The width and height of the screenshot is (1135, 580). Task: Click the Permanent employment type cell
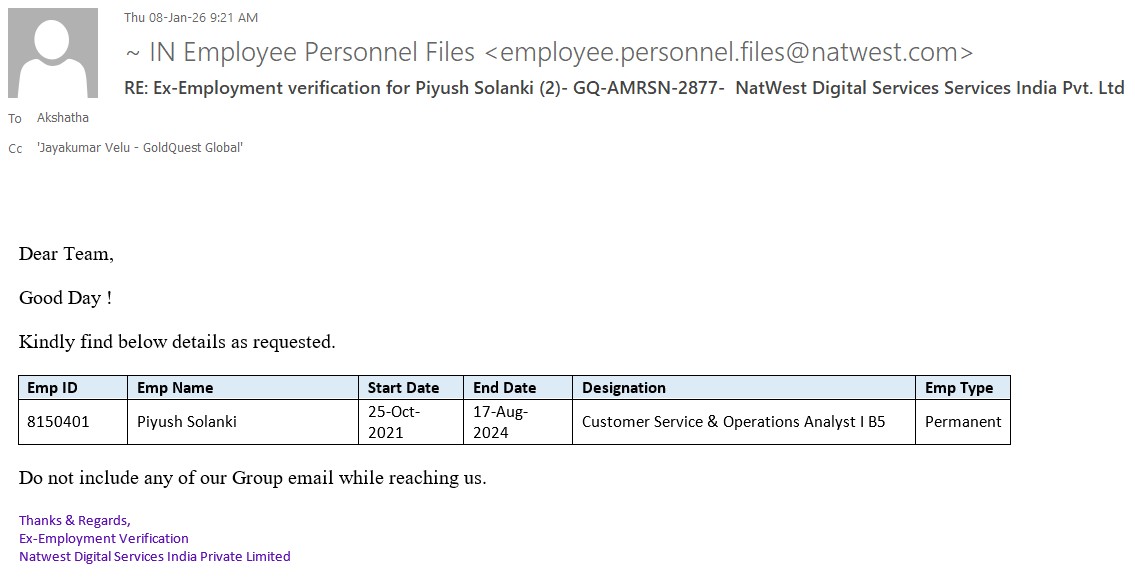click(962, 422)
